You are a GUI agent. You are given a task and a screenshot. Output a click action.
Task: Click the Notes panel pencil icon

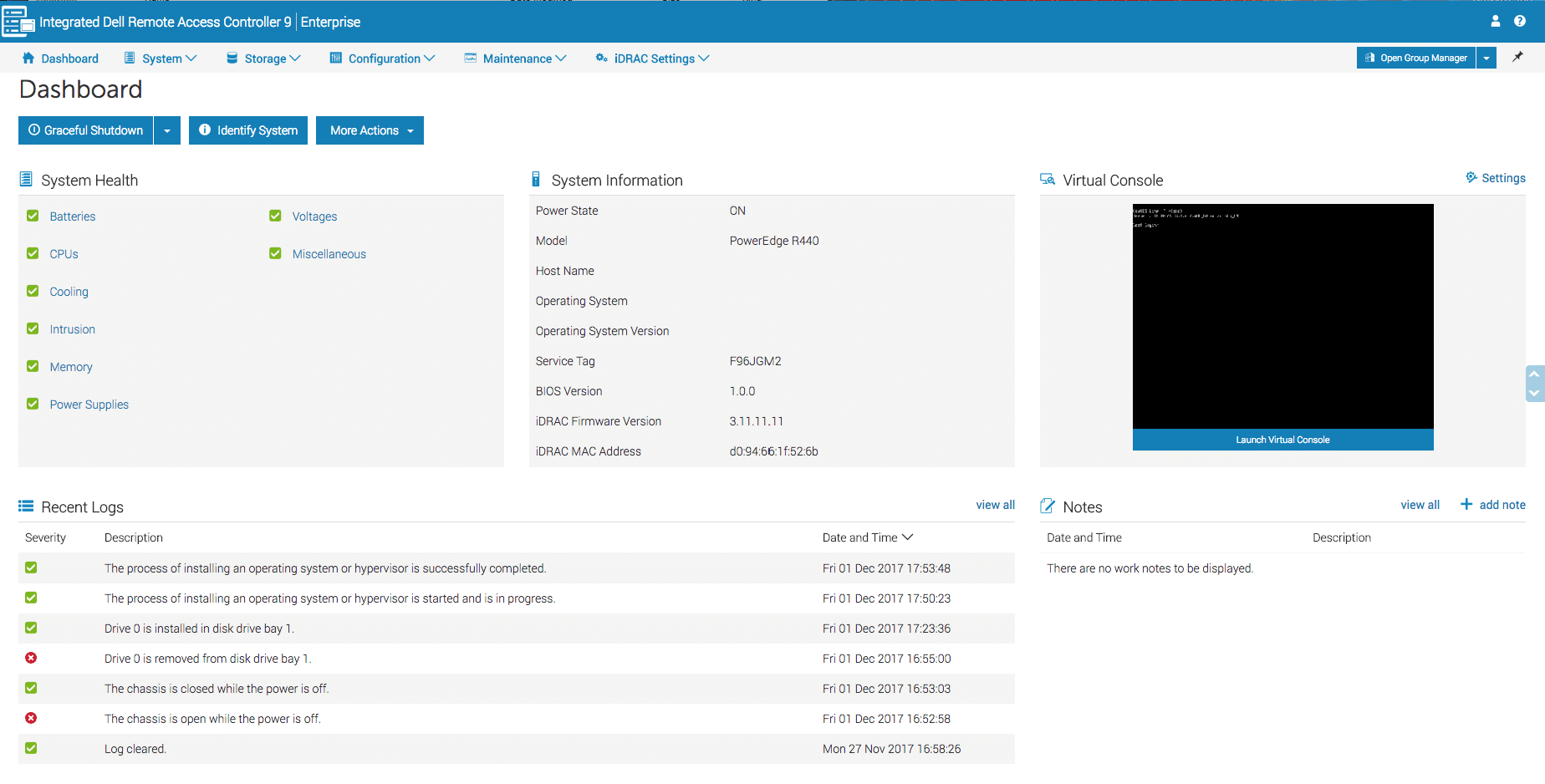pos(1048,505)
